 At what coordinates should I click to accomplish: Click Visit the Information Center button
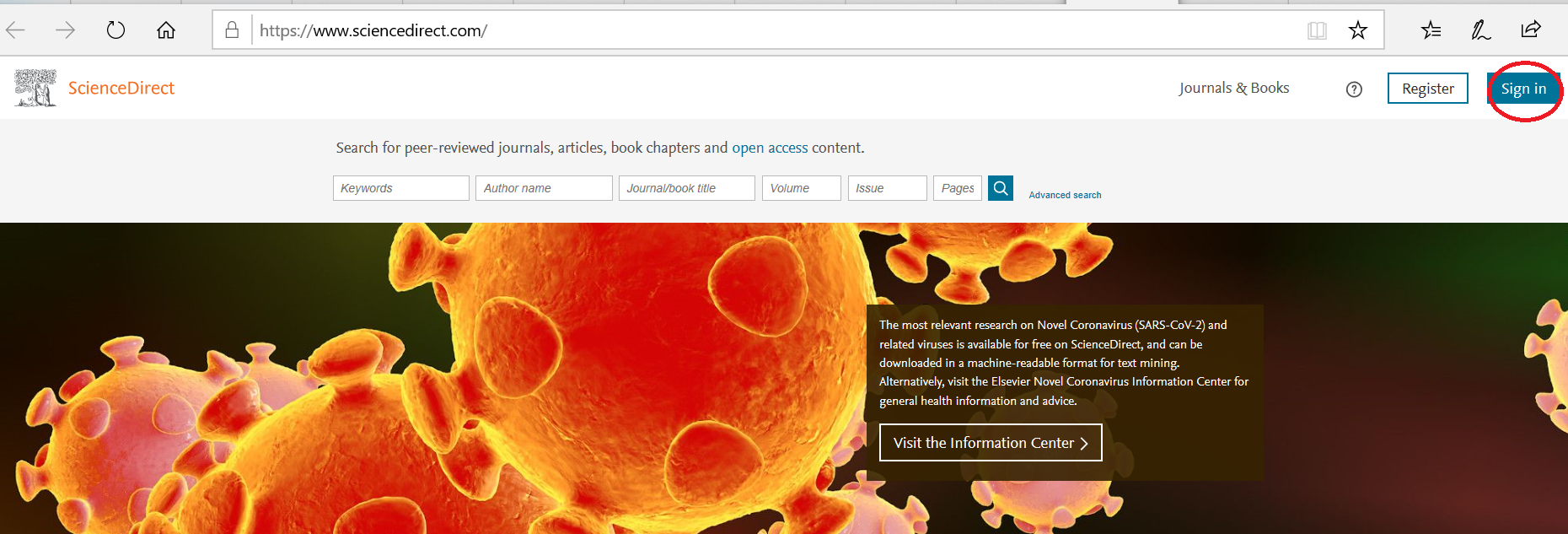click(991, 443)
